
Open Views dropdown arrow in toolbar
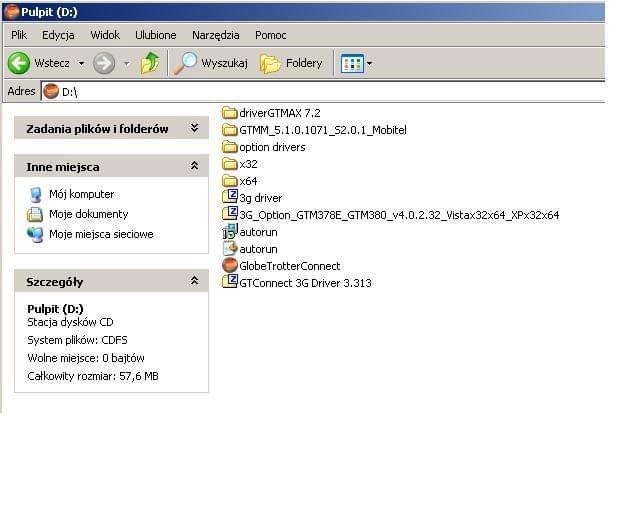pos(369,64)
